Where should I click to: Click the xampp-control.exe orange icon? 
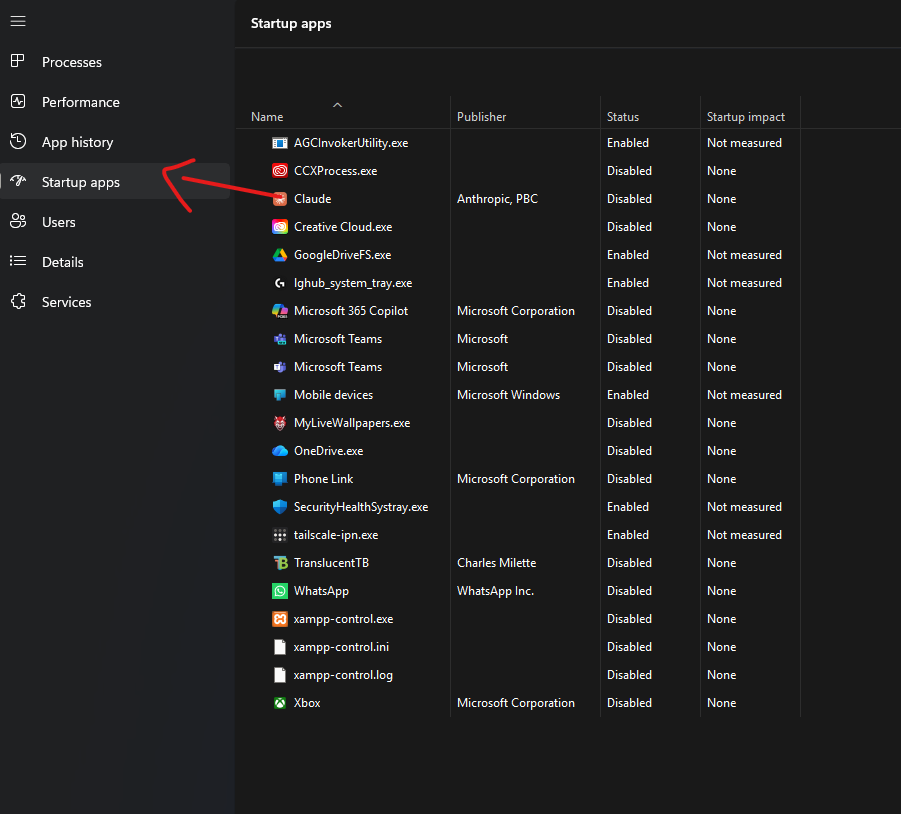(x=280, y=619)
